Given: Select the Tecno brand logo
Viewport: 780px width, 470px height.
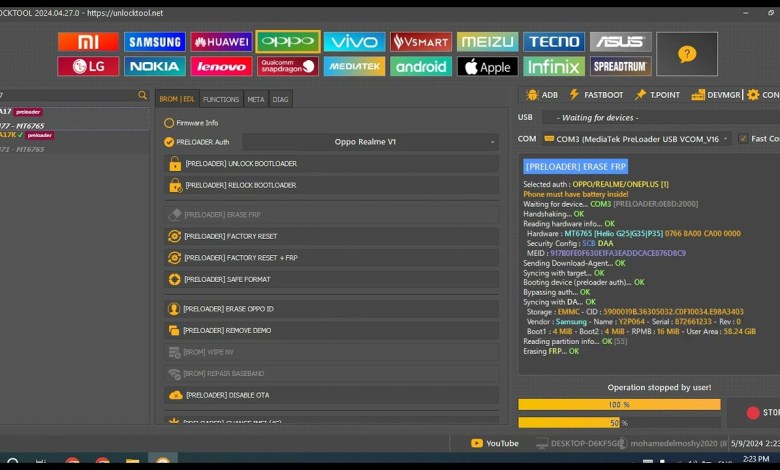Looking at the screenshot, I should click(554, 42).
